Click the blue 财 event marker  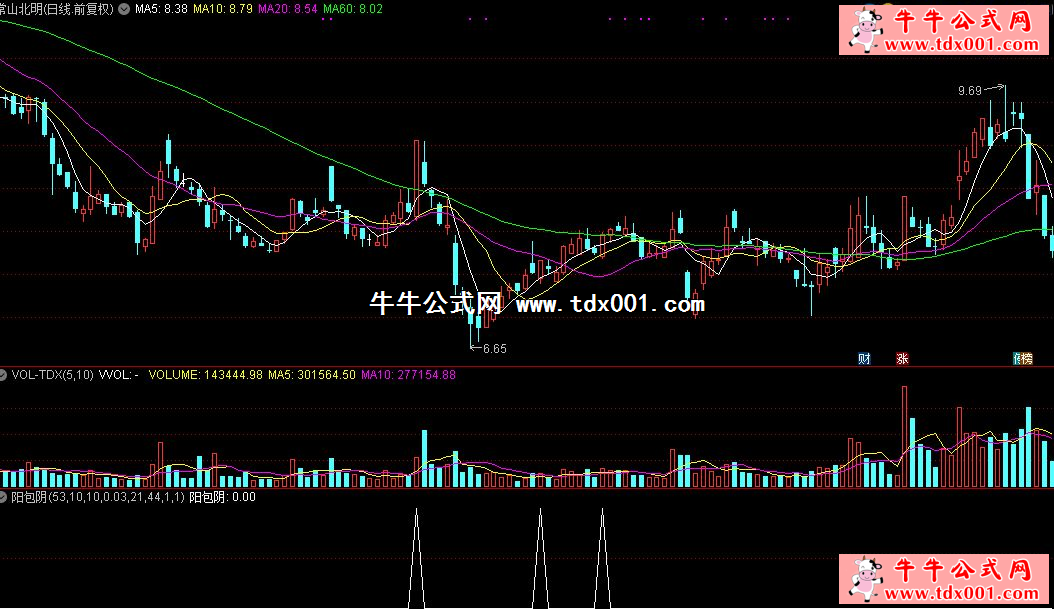pos(864,359)
